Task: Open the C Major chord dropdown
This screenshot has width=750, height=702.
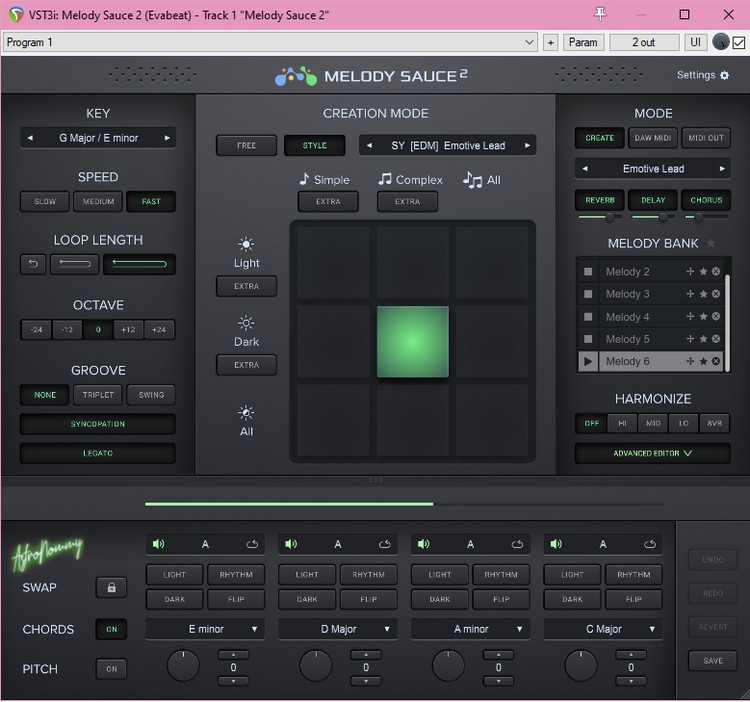Action: [x=603, y=629]
